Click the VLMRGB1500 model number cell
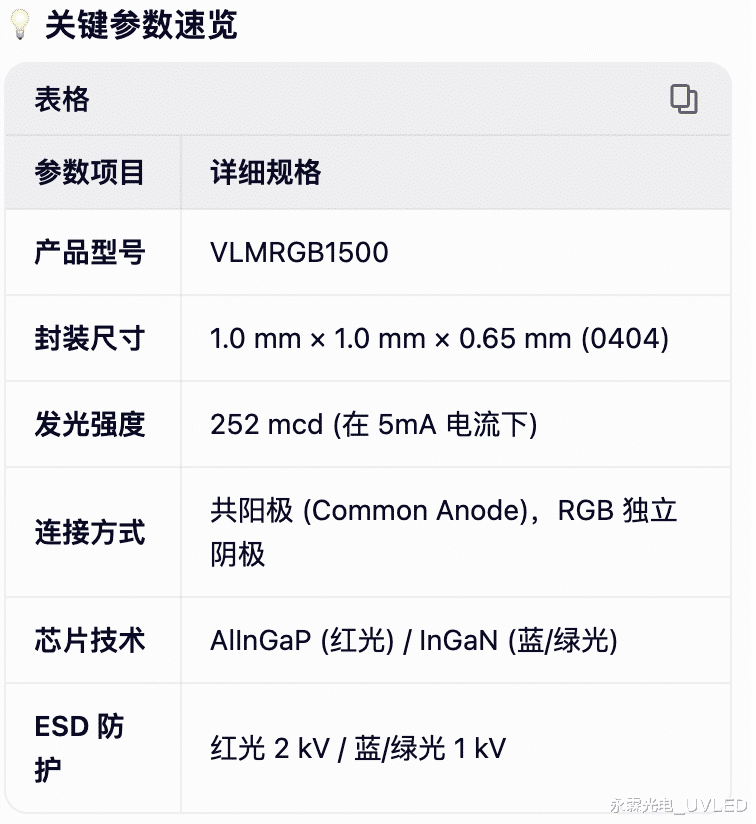The height and width of the screenshot is (824, 756). pyautogui.click(x=299, y=252)
